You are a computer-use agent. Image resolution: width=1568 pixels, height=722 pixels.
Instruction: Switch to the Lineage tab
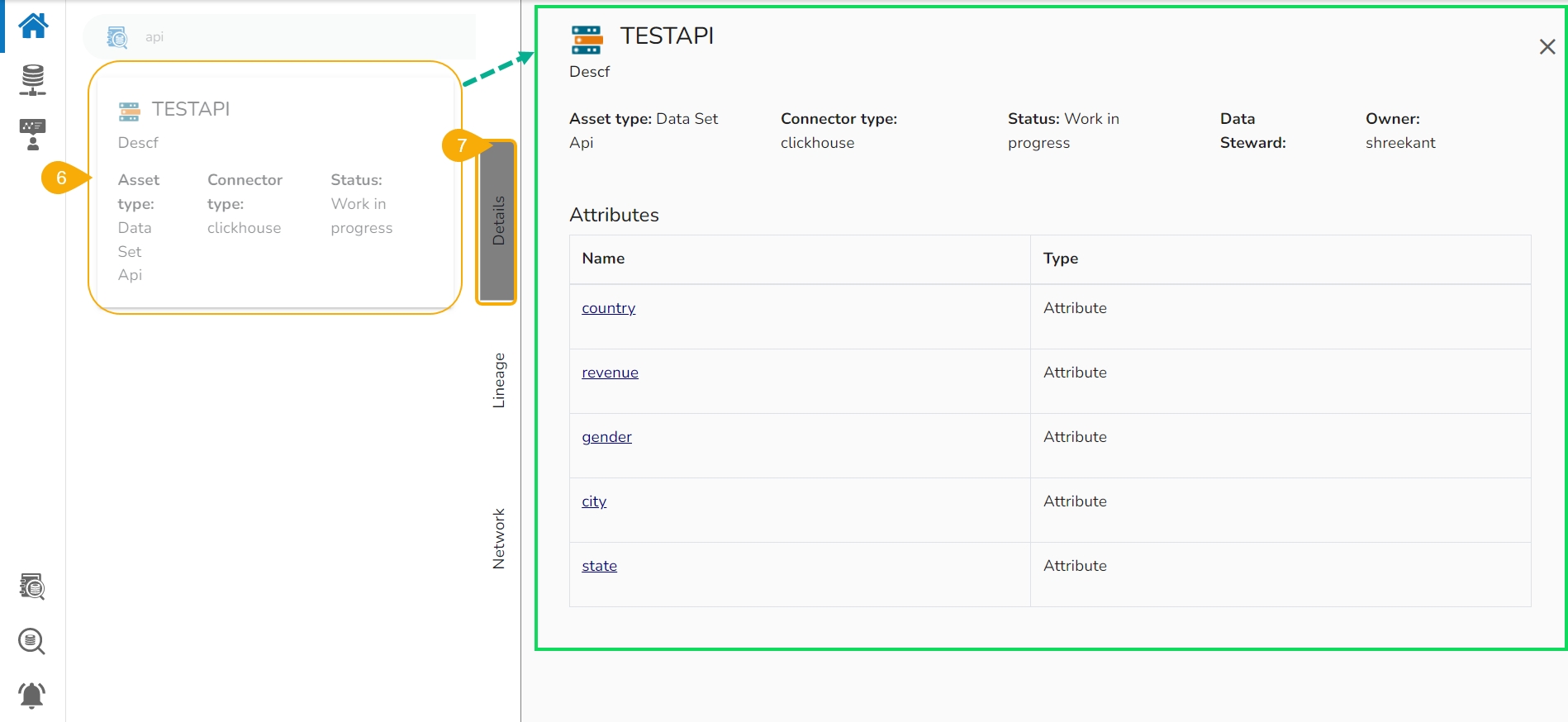pyautogui.click(x=498, y=380)
